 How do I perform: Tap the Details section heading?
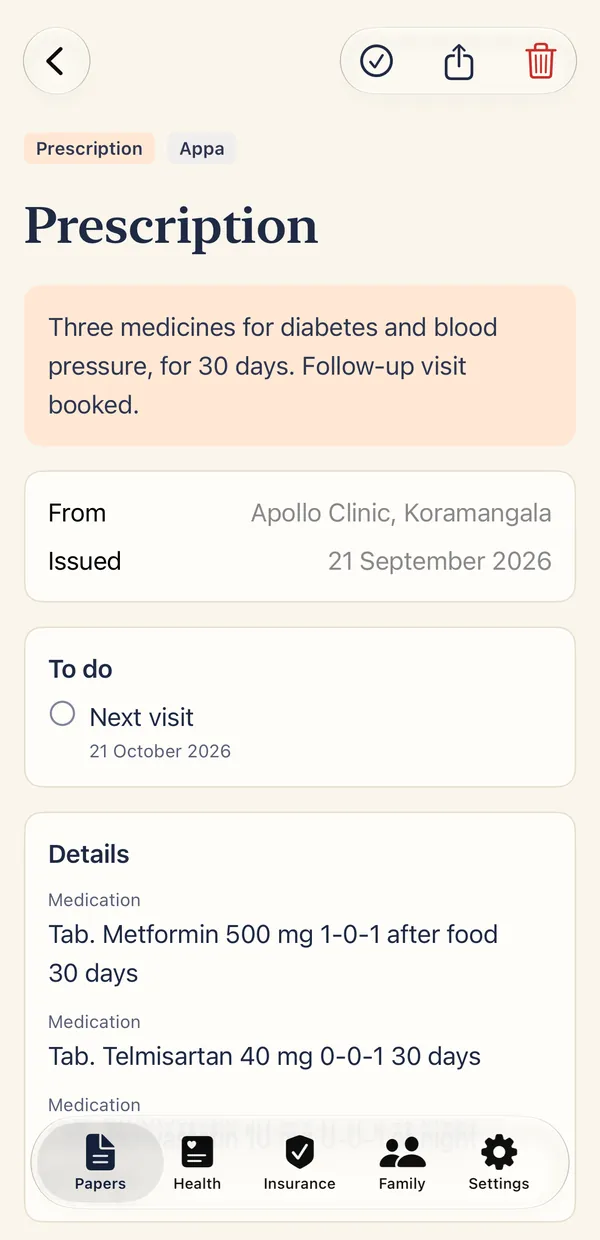(89, 854)
